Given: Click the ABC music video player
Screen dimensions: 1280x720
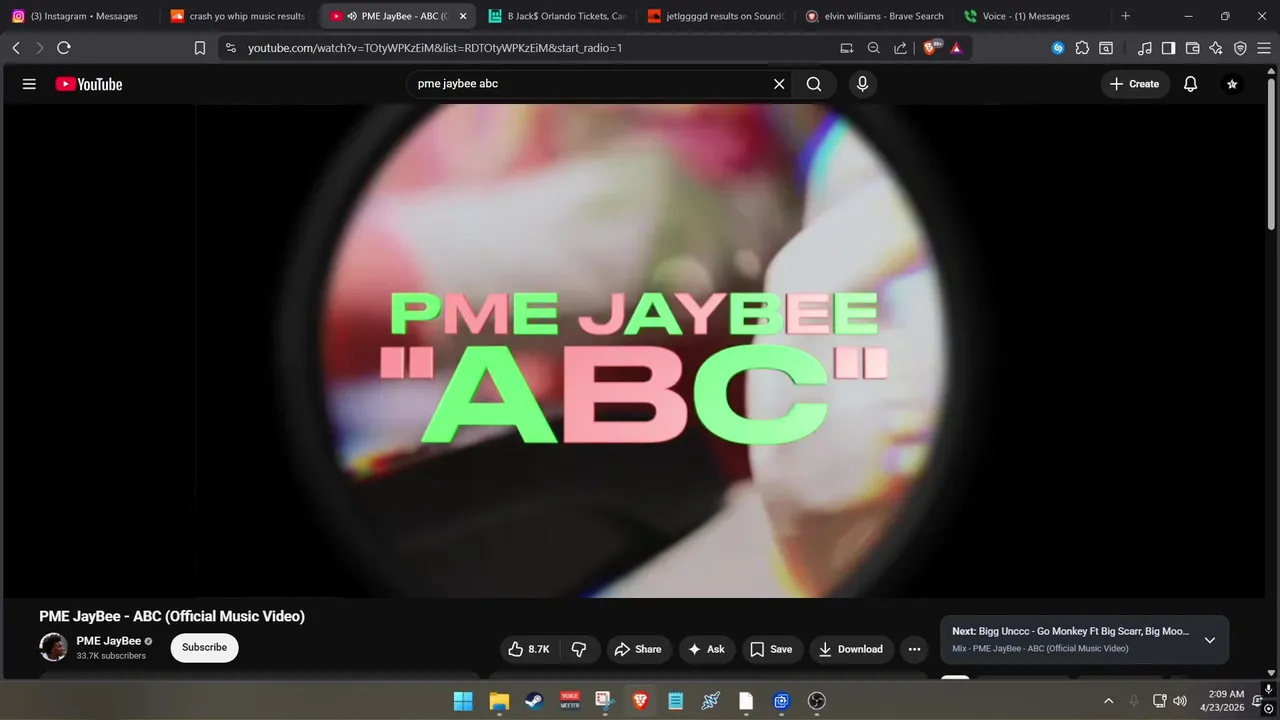Looking at the screenshot, I should coord(634,351).
